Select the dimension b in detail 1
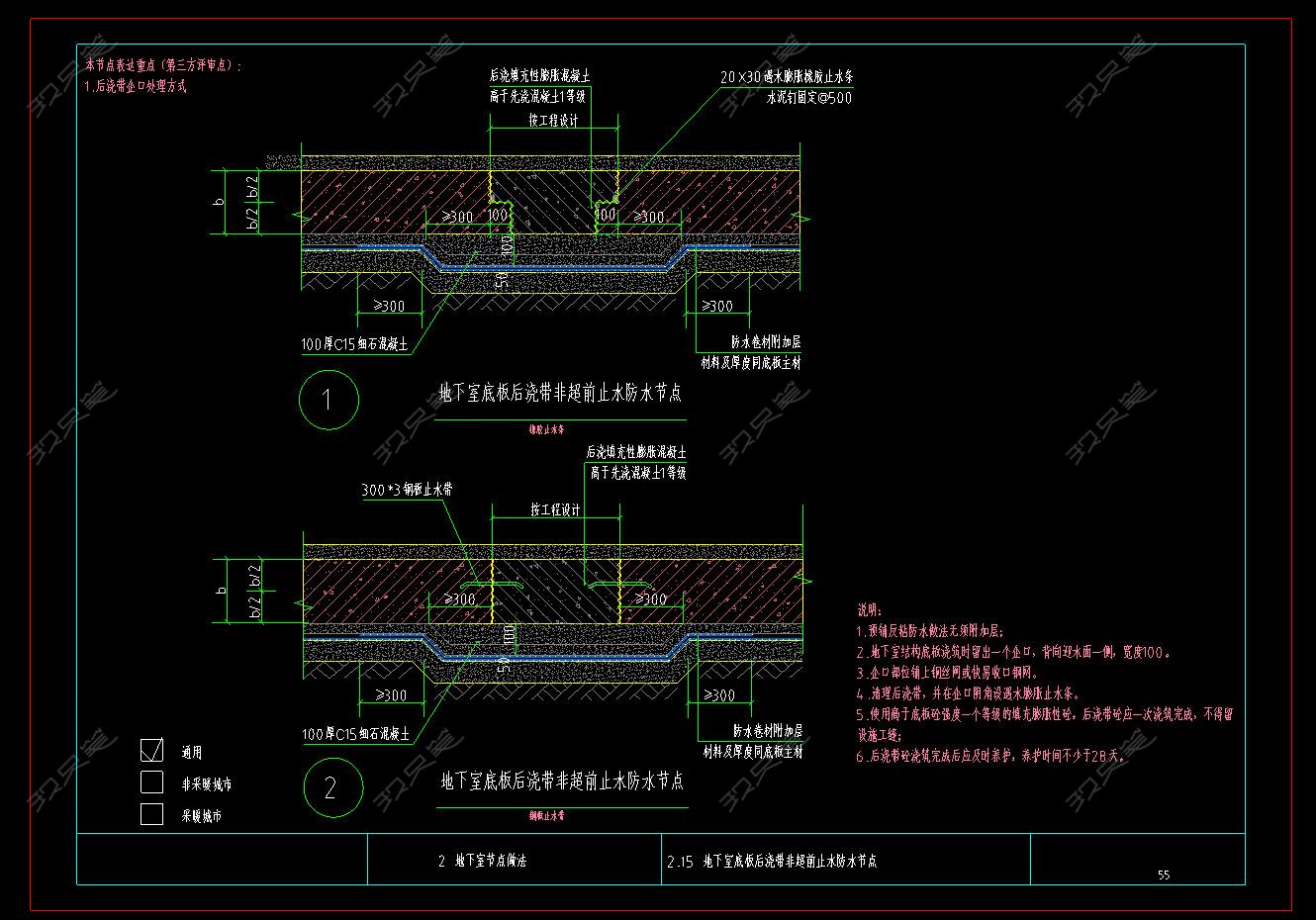This screenshot has width=1316, height=920. (x=220, y=202)
